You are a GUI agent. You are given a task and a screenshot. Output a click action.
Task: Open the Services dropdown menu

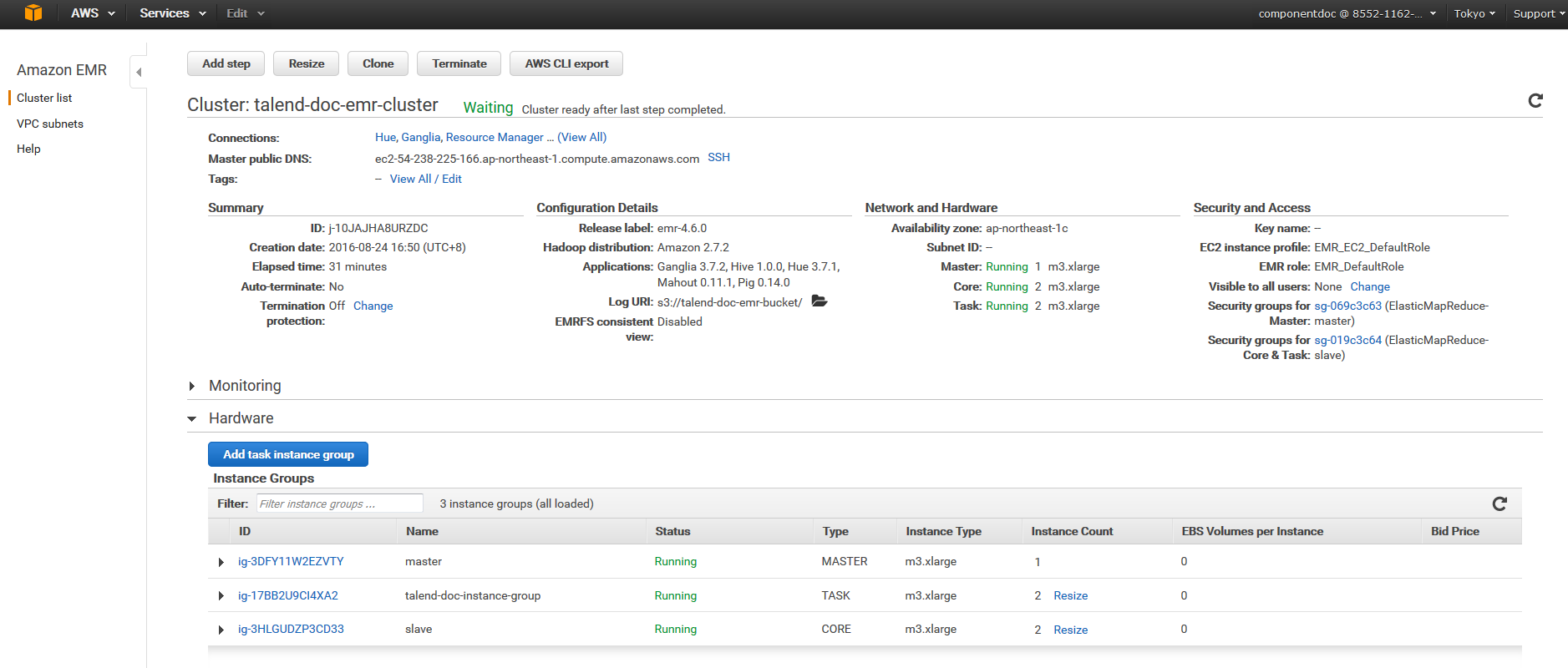[x=172, y=13]
